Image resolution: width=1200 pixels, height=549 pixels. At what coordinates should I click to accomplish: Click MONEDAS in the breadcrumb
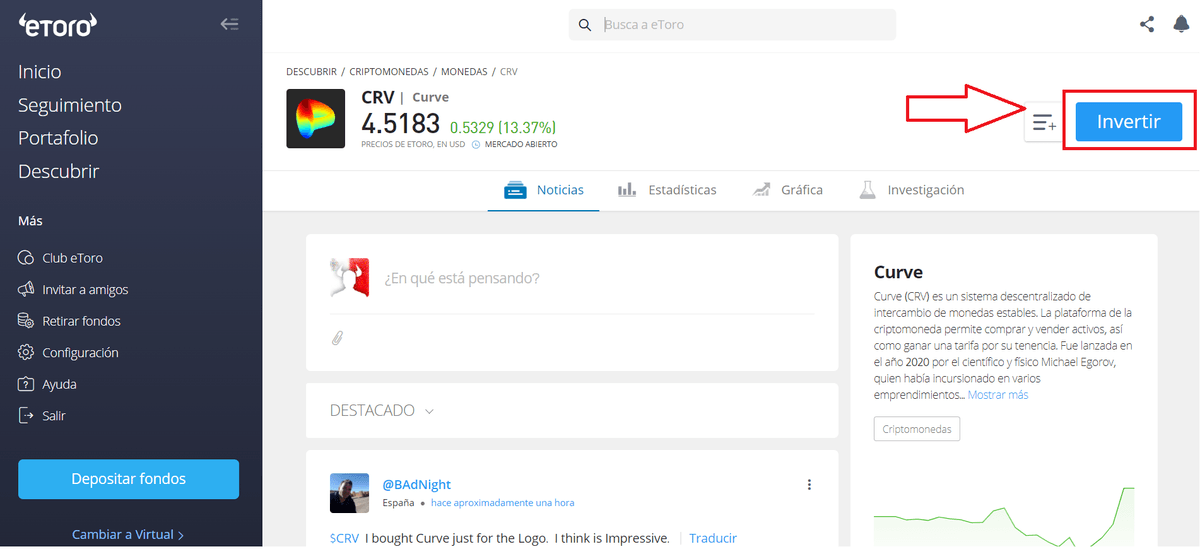point(465,72)
